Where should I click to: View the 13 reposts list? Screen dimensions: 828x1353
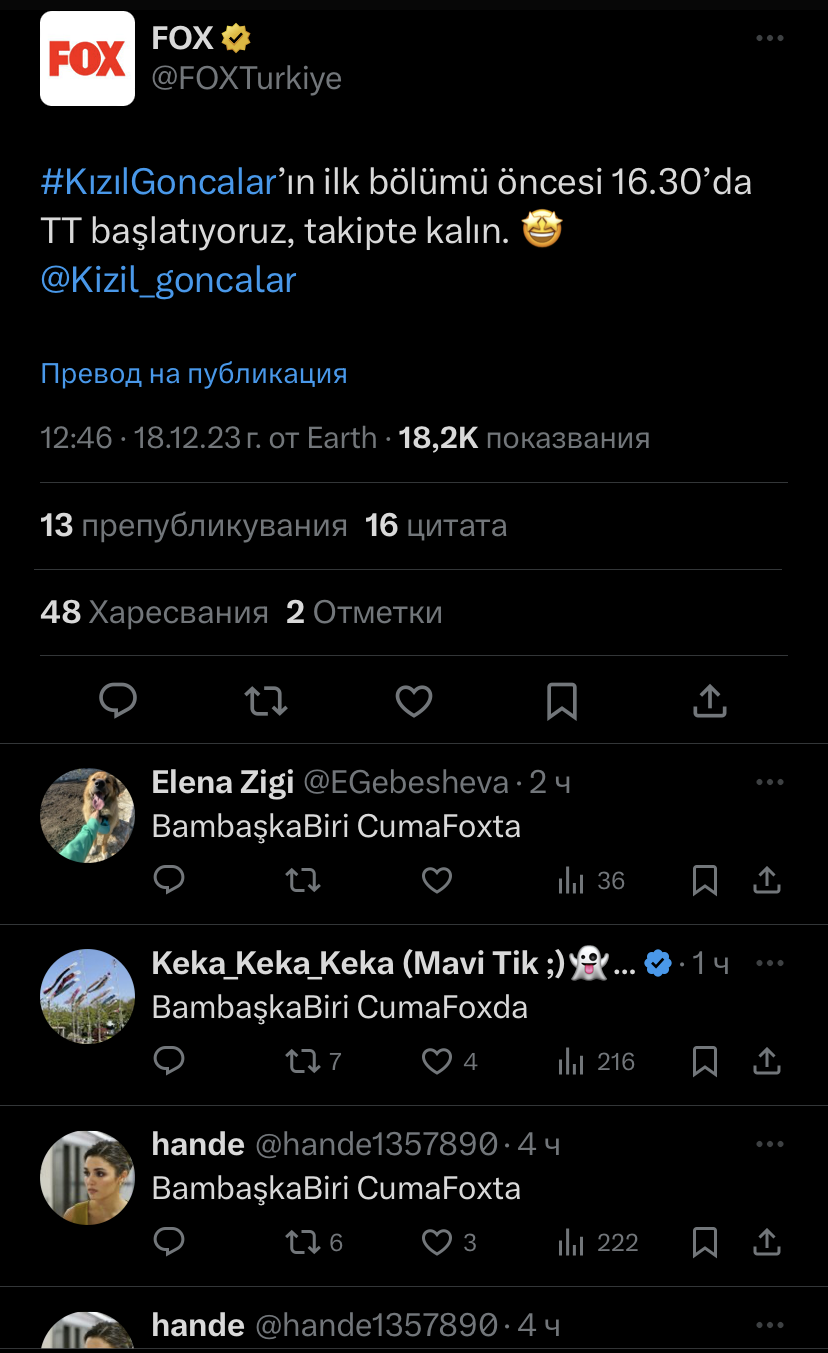(x=194, y=526)
